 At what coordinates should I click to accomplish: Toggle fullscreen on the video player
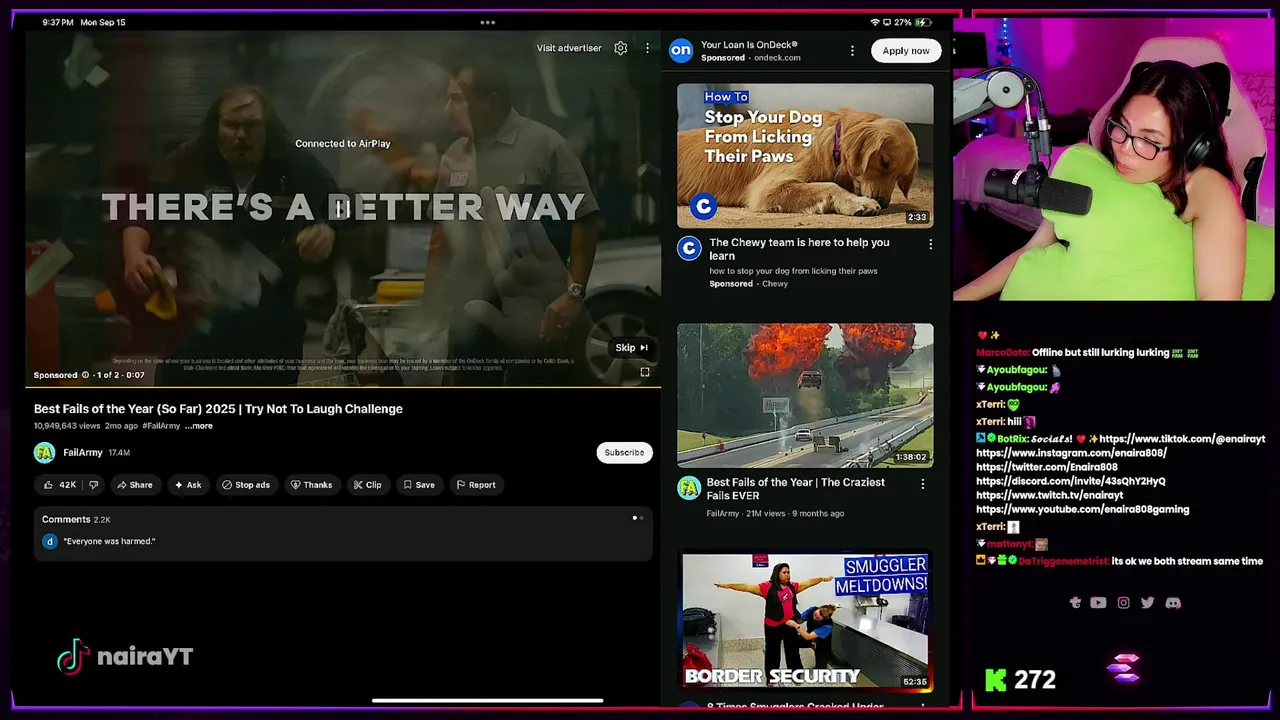click(645, 372)
